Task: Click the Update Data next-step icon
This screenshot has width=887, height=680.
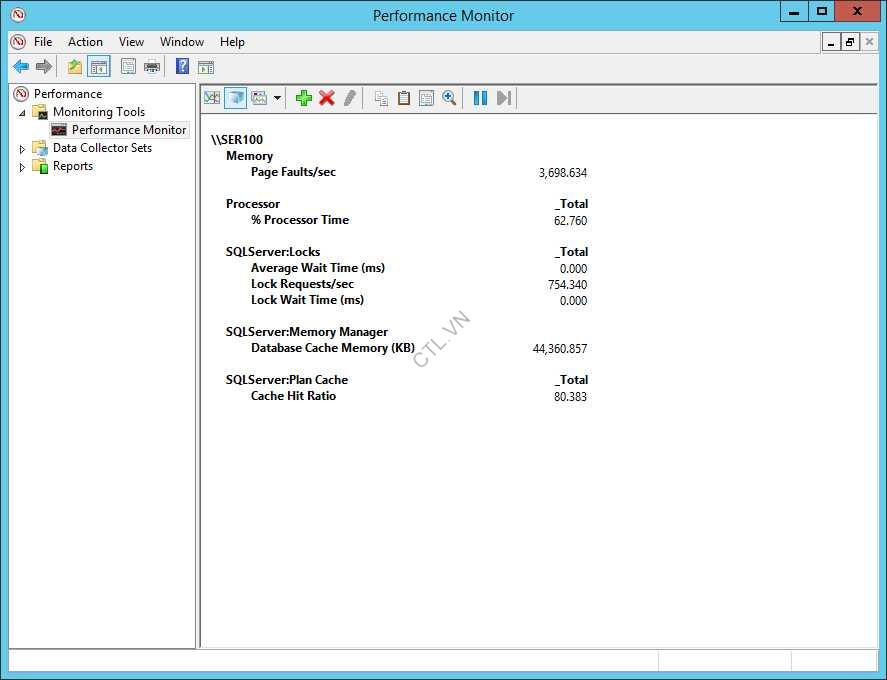Action: (x=504, y=97)
